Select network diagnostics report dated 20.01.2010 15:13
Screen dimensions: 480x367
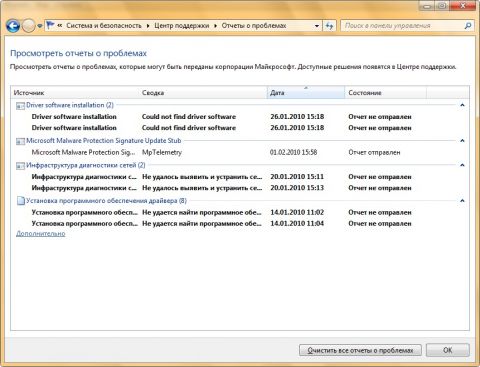tap(240, 188)
